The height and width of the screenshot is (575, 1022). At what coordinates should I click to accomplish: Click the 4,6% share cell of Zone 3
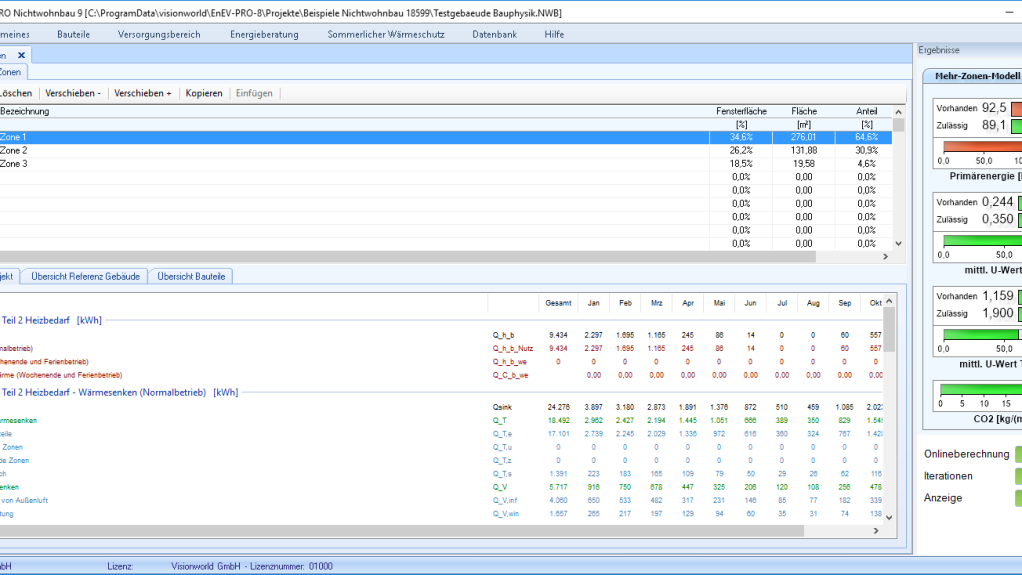[866, 164]
